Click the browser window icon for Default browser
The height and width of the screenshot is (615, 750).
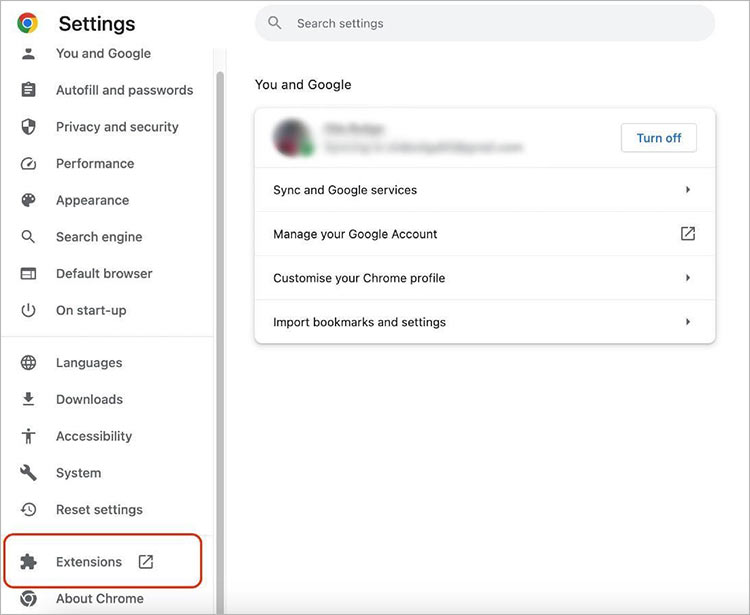point(28,274)
